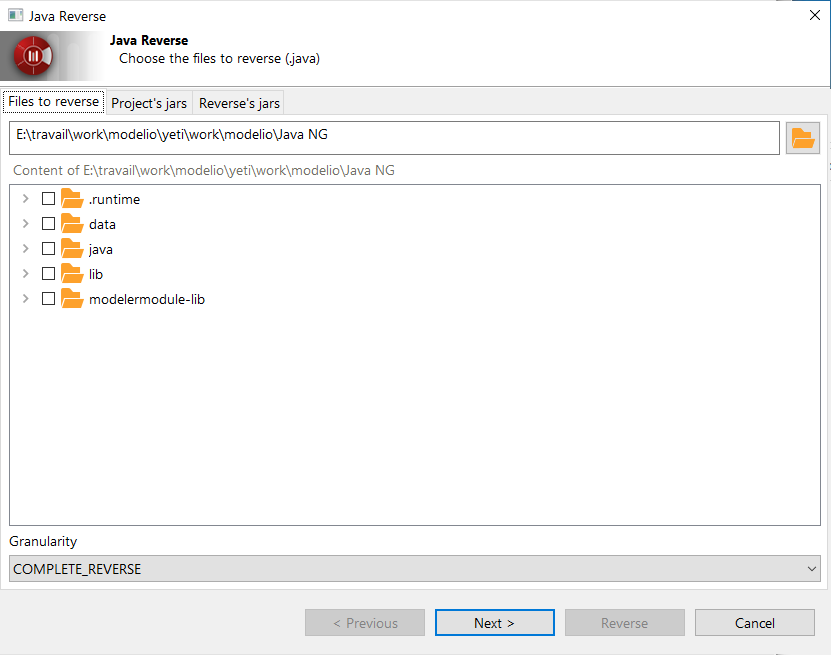Click the 'Content of E:\travail...' label

click(x=204, y=170)
